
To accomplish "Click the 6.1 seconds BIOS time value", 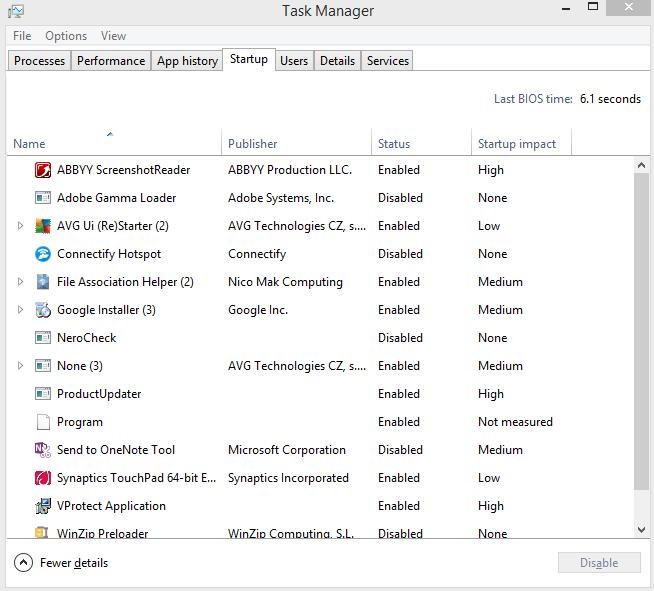I will pos(610,99).
